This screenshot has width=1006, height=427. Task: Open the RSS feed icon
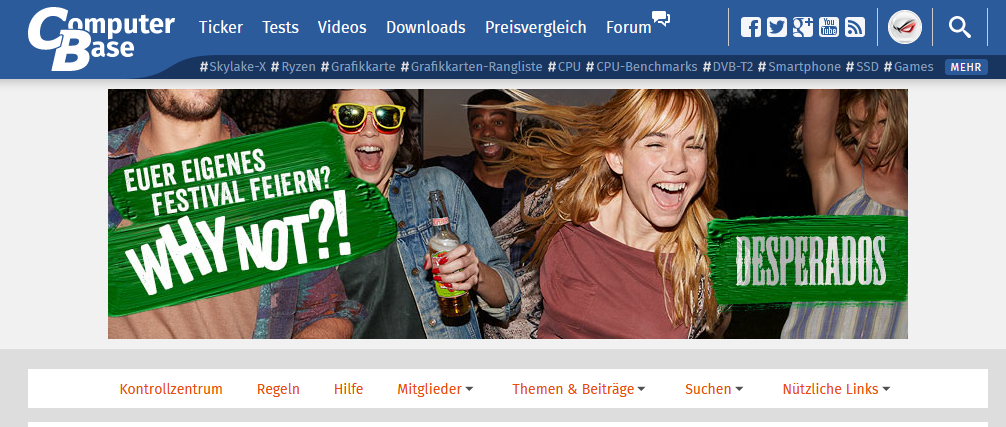point(855,27)
